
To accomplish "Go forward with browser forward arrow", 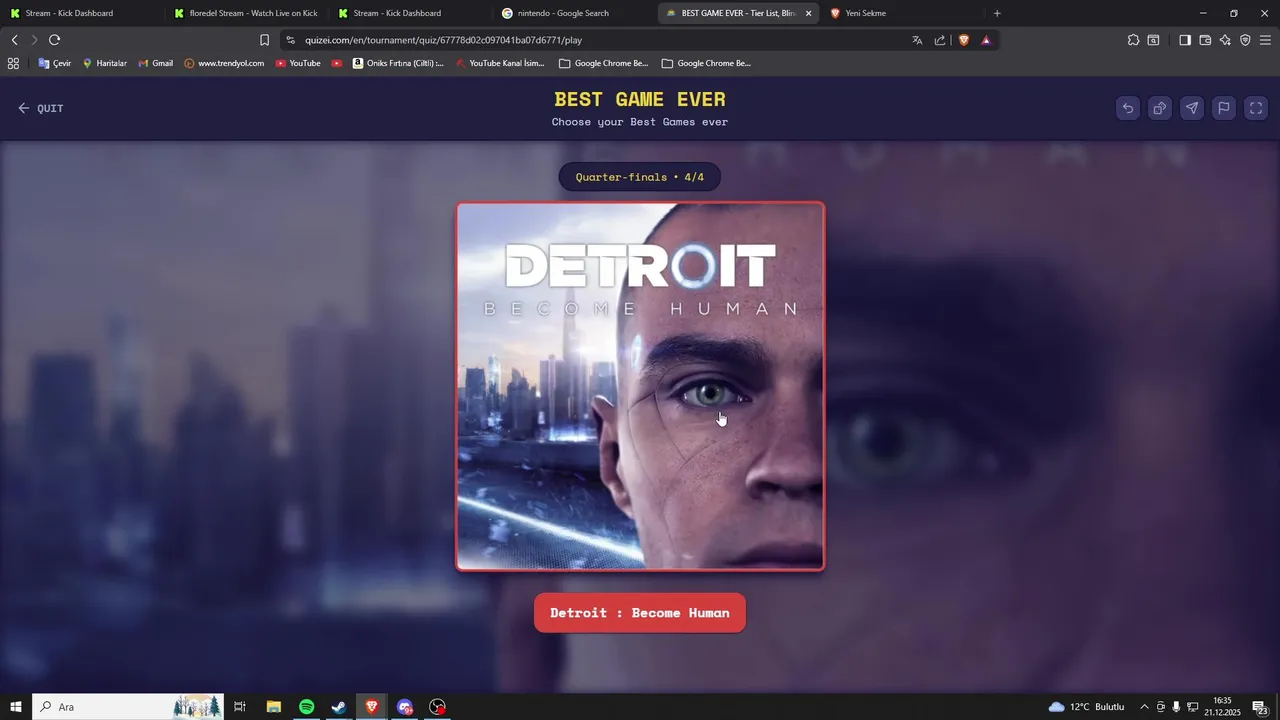I will click(34, 40).
